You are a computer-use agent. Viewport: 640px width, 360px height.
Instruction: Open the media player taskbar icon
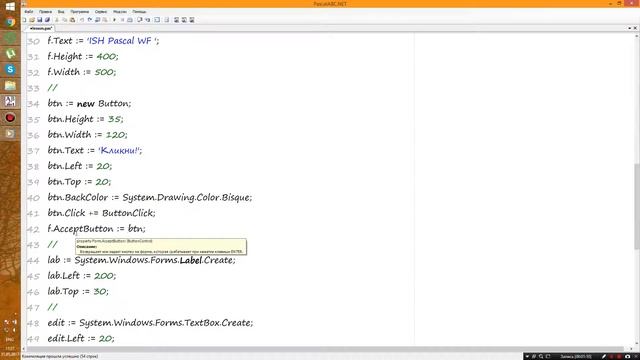tap(10, 133)
